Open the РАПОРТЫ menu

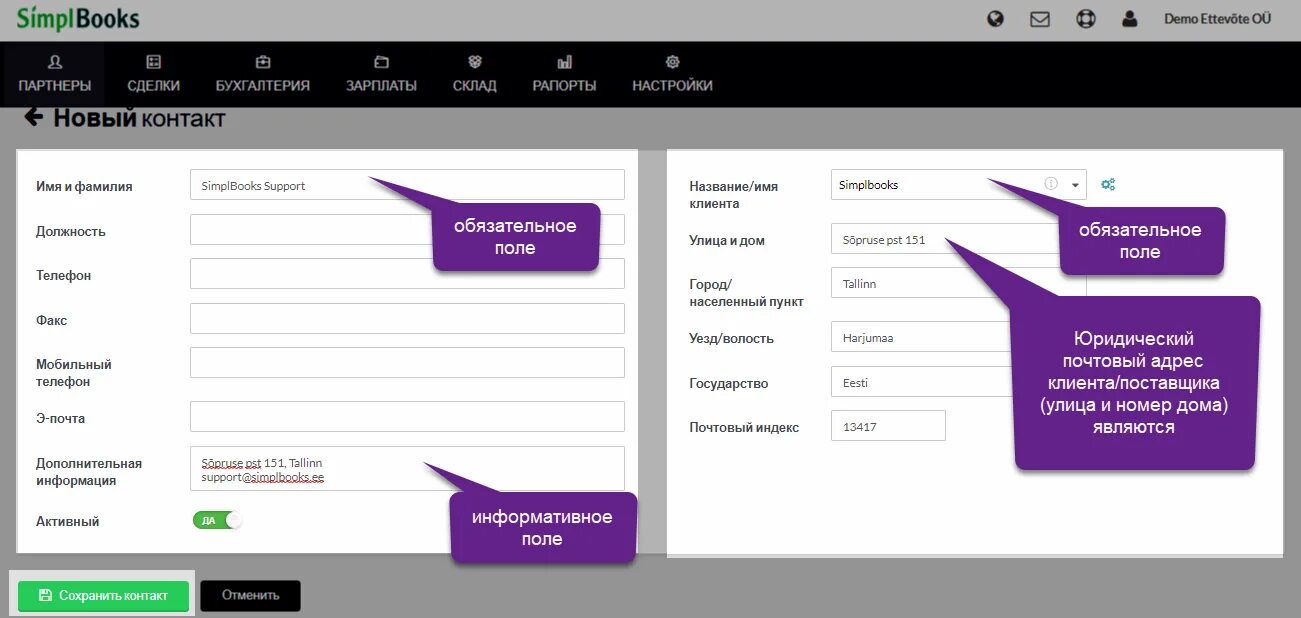(x=564, y=75)
